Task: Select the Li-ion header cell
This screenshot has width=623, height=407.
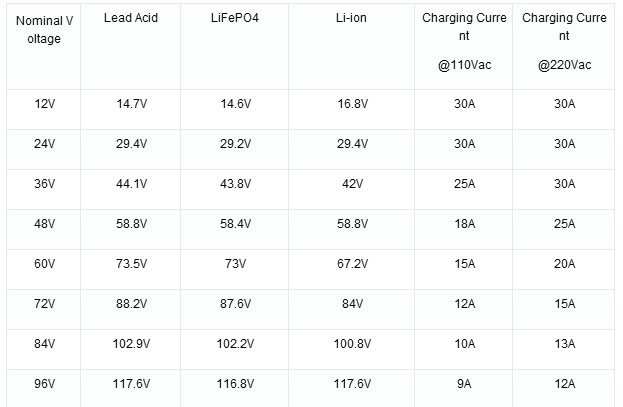Action: 352,47
